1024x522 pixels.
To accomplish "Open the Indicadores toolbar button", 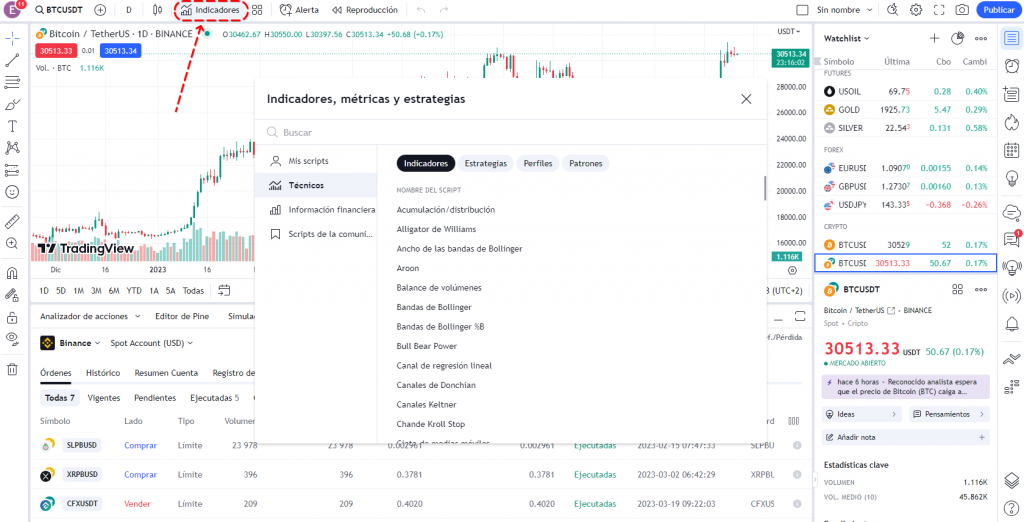I will (x=211, y=10).
